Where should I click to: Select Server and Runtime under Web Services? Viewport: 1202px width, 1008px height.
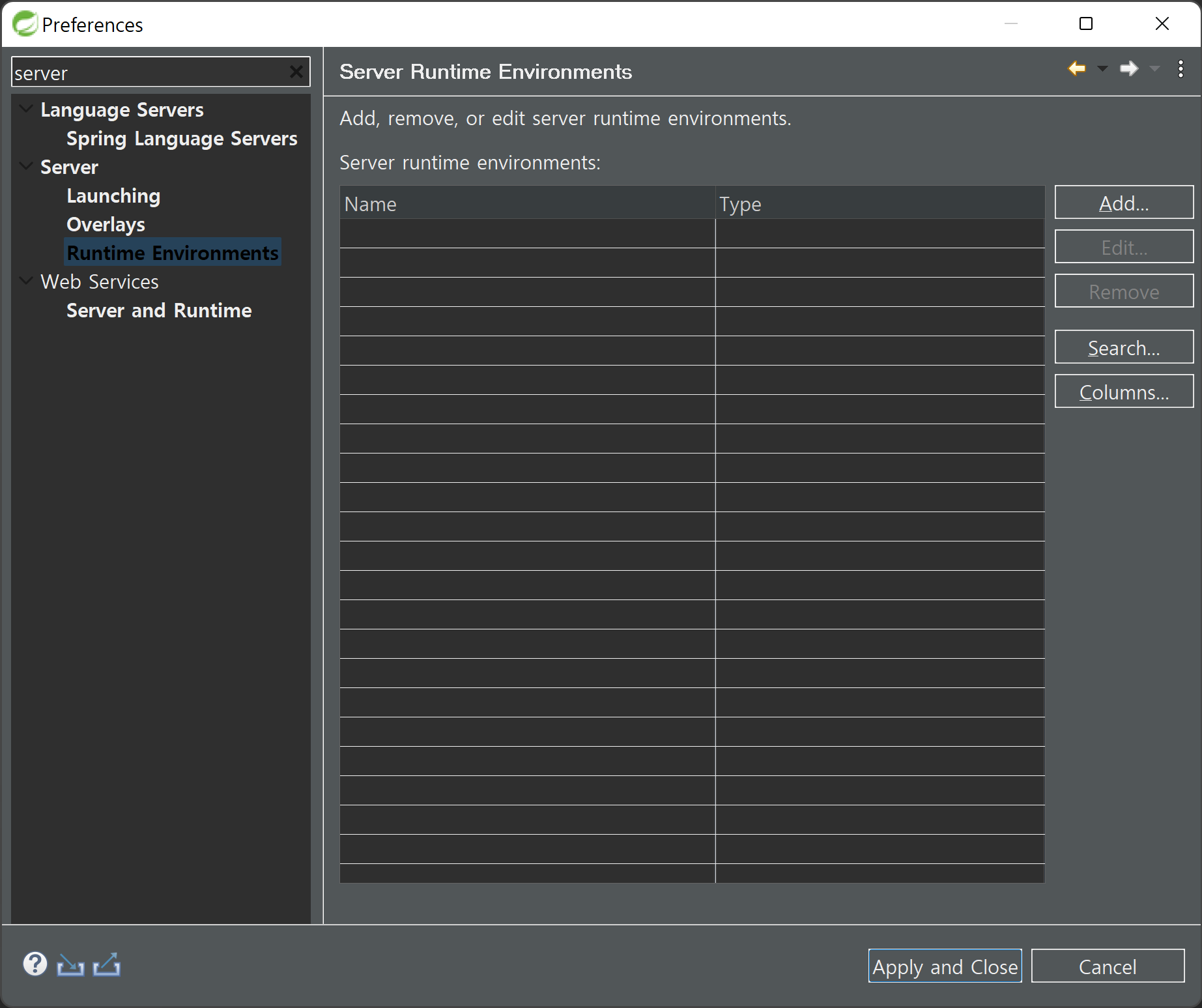click(x=159, y=311)
